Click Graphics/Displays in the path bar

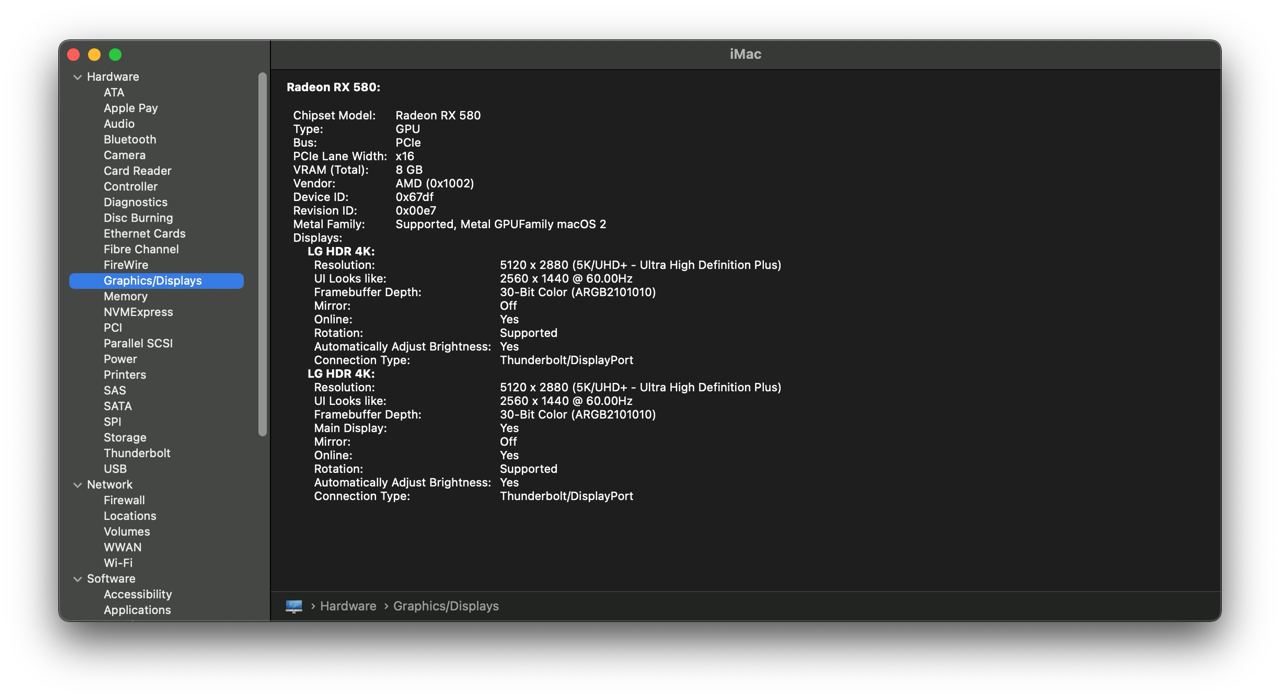446,606
